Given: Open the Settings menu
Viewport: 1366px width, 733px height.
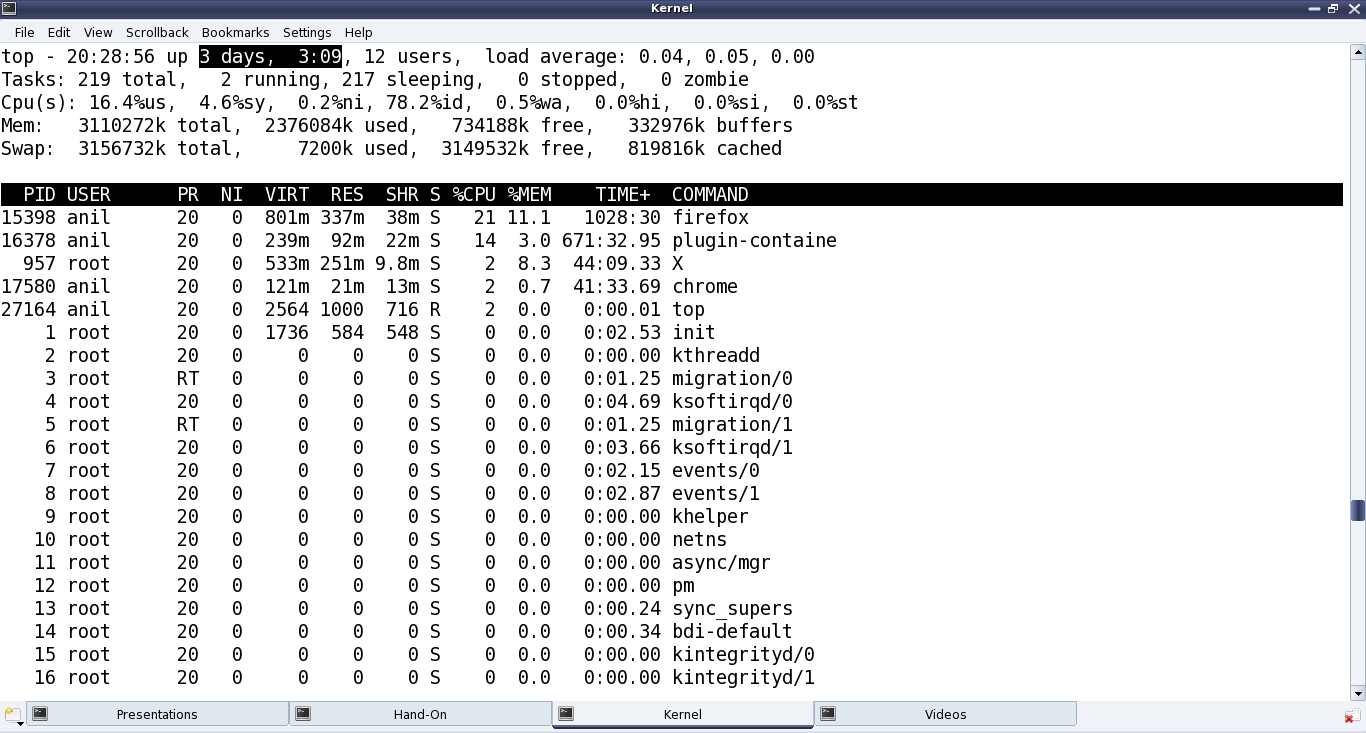Looking at the screenshot, I should pyautogui.click(x=307, y=32).
